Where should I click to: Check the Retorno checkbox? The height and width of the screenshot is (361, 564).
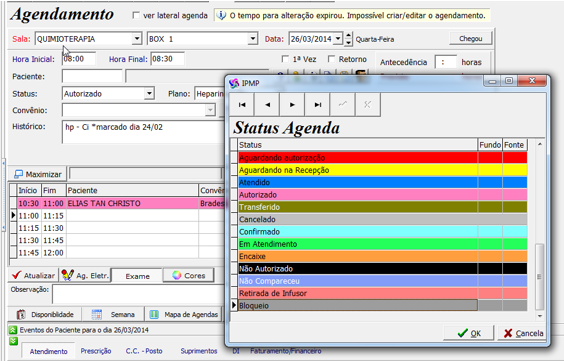[x=331, y=59]
